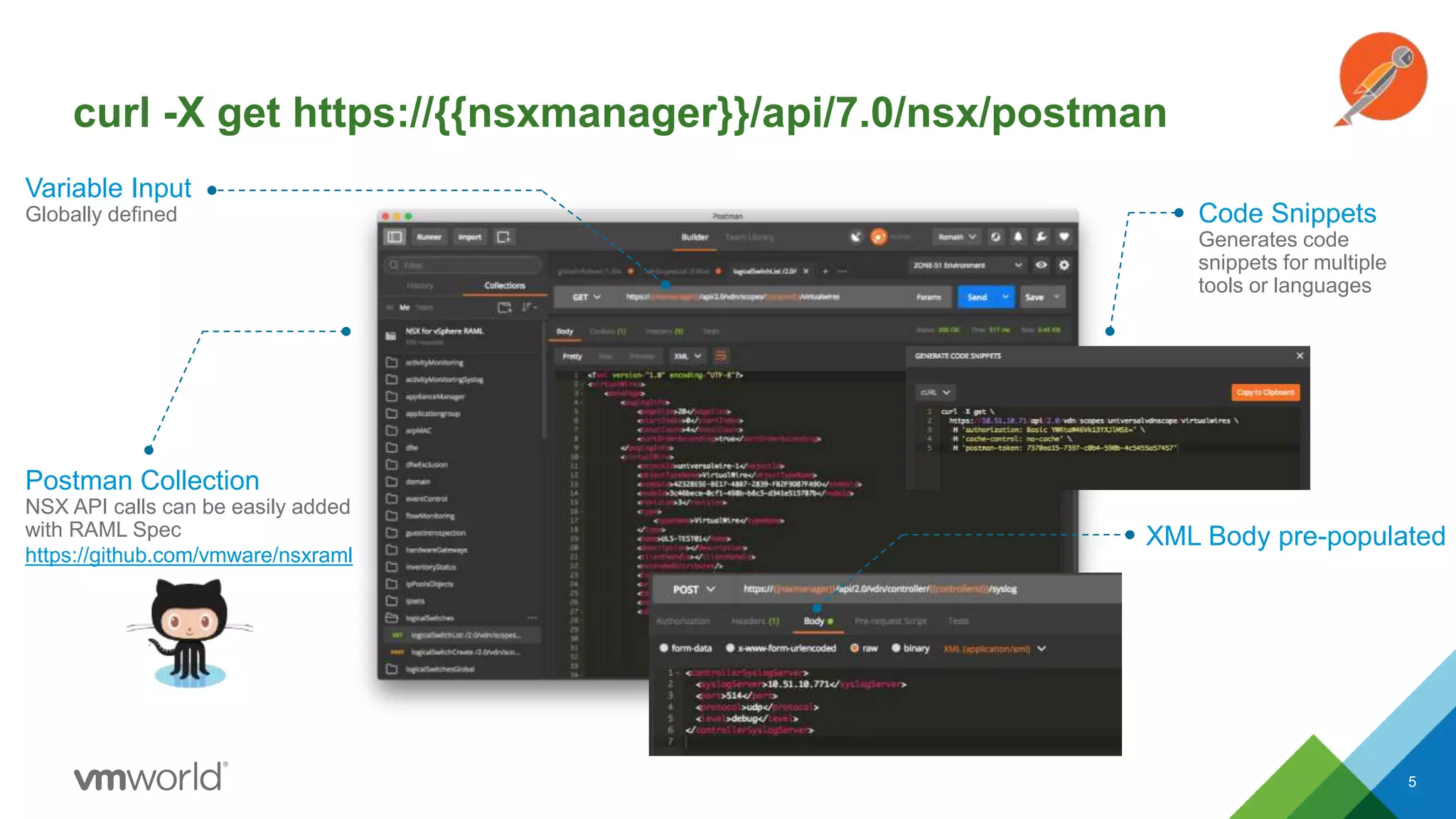Open the cURL language dropdown
This screenshot has width=1456, height=819.
point(935,392)
